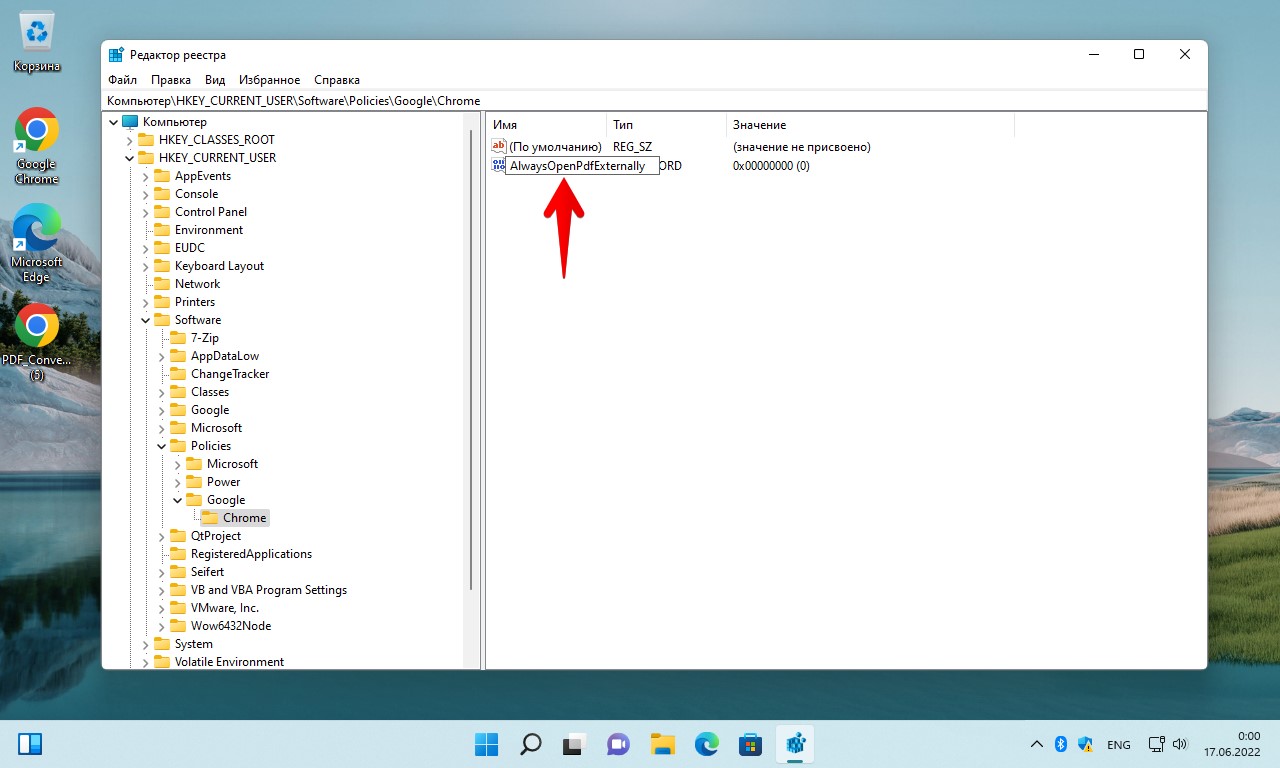
Task: Open Task View on the taskbar
Action: (573, 744)
